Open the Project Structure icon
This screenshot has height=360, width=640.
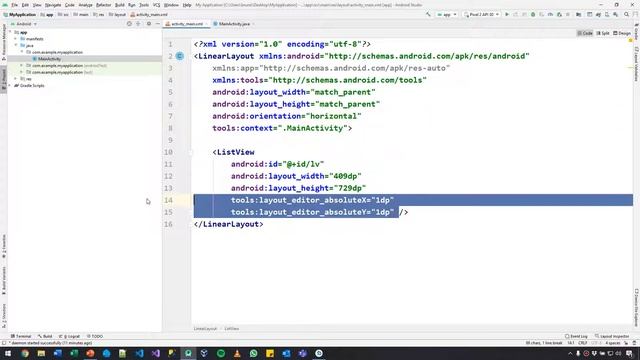[x=578, y=14]
